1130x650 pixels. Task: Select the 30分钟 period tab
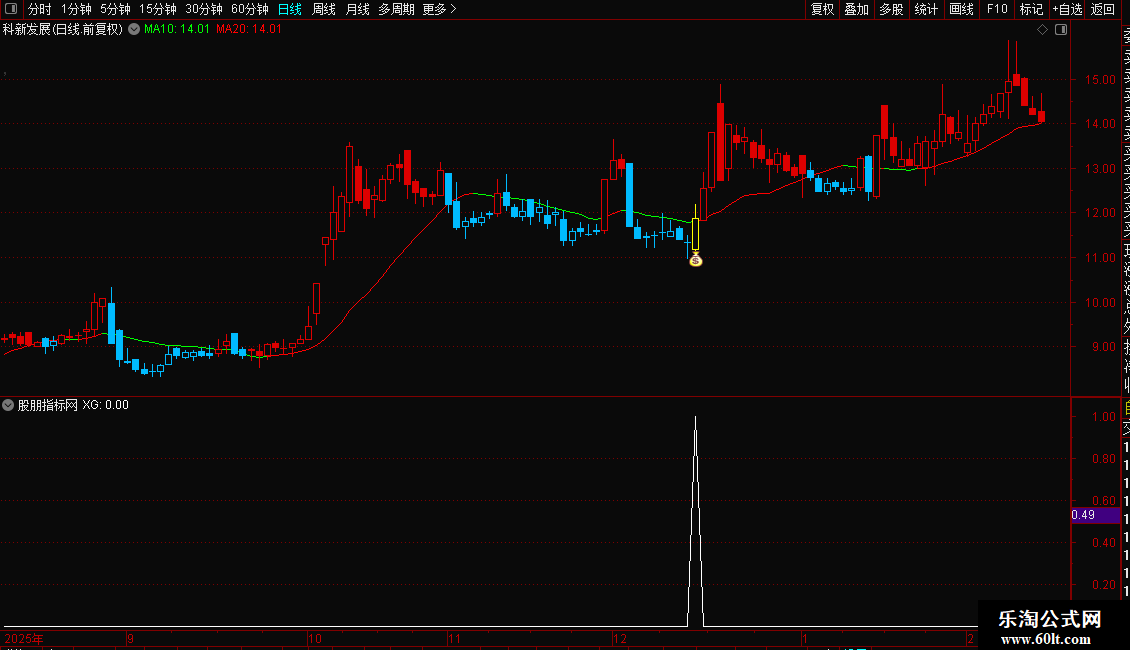203,9
